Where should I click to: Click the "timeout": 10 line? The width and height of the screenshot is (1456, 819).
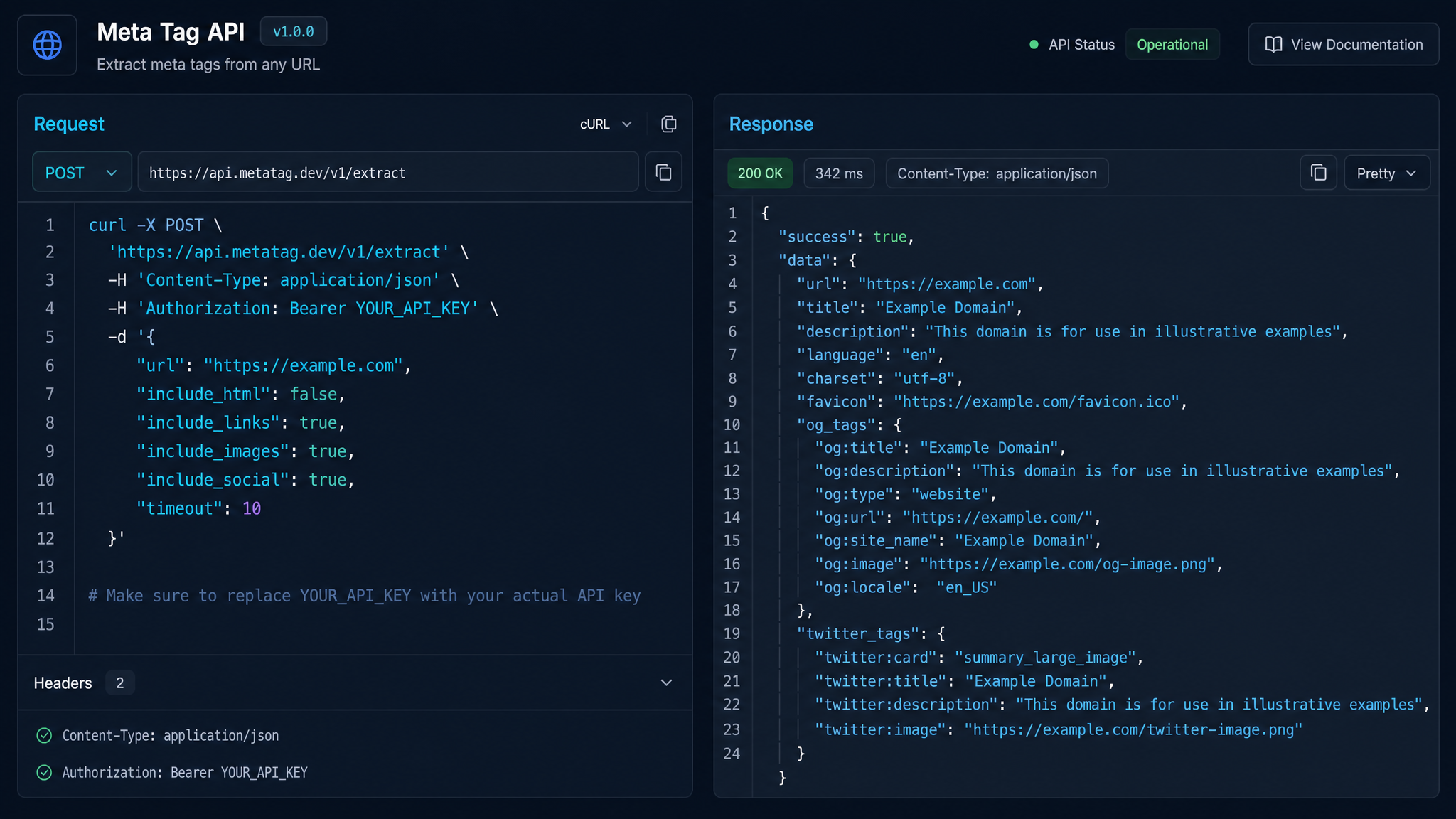[x=198, y=508]
